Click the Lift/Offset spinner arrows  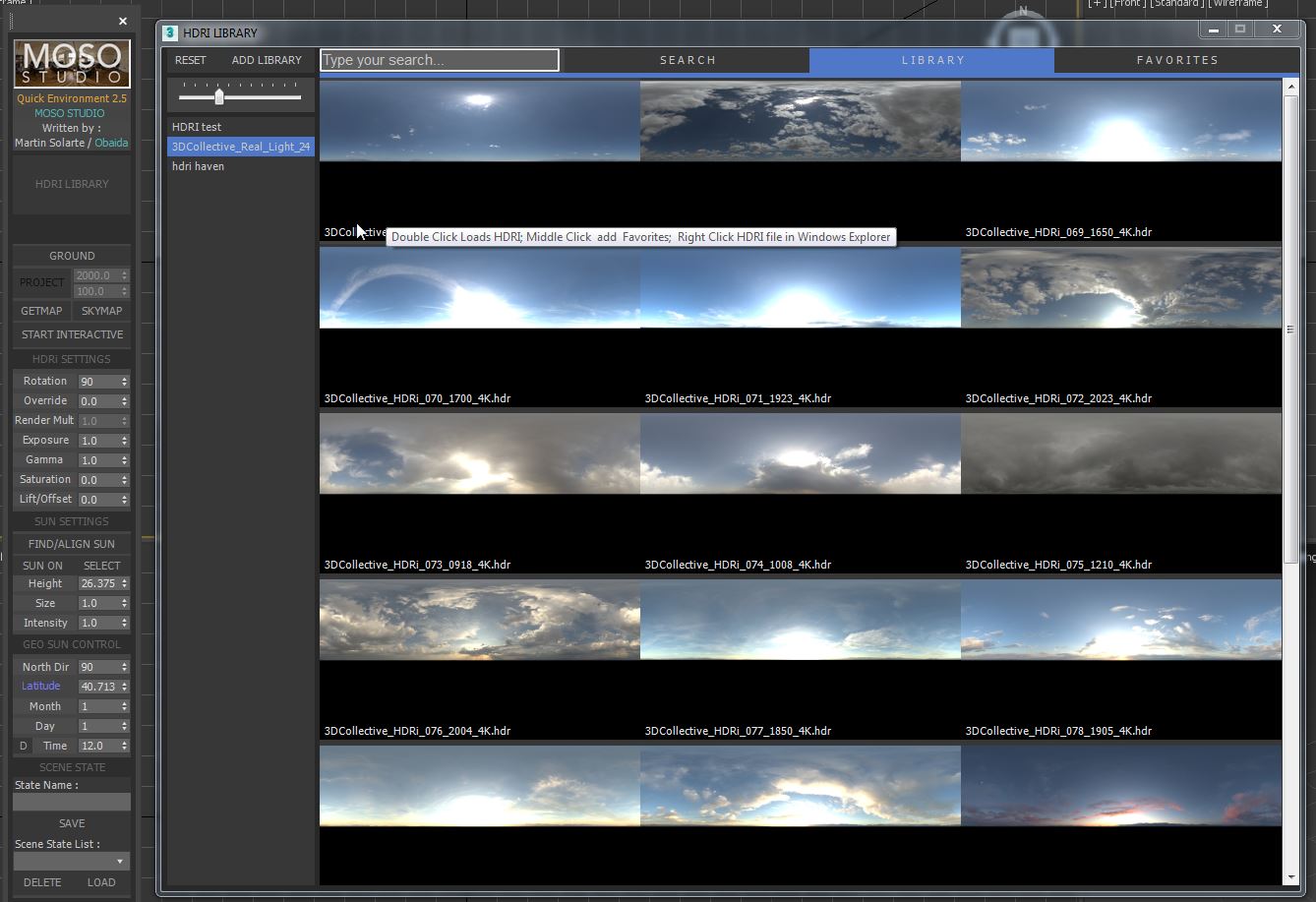click(124, 500)
